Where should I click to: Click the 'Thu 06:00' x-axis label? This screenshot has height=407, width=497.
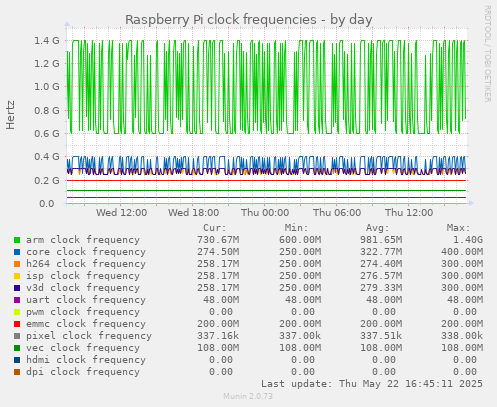tap(337, 213)
